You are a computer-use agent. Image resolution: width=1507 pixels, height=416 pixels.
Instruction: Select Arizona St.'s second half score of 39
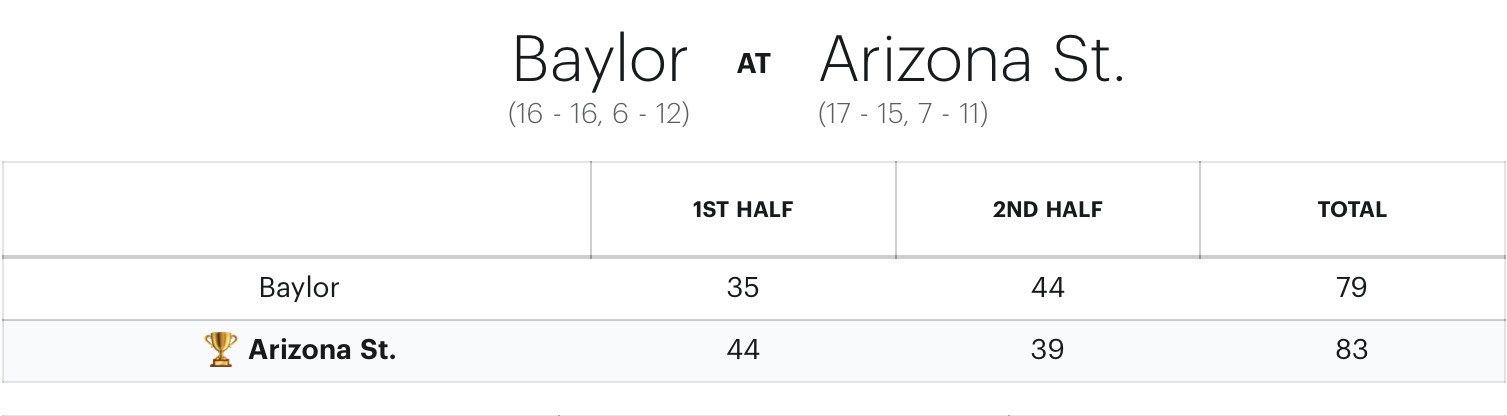[x=1047, y=350]
